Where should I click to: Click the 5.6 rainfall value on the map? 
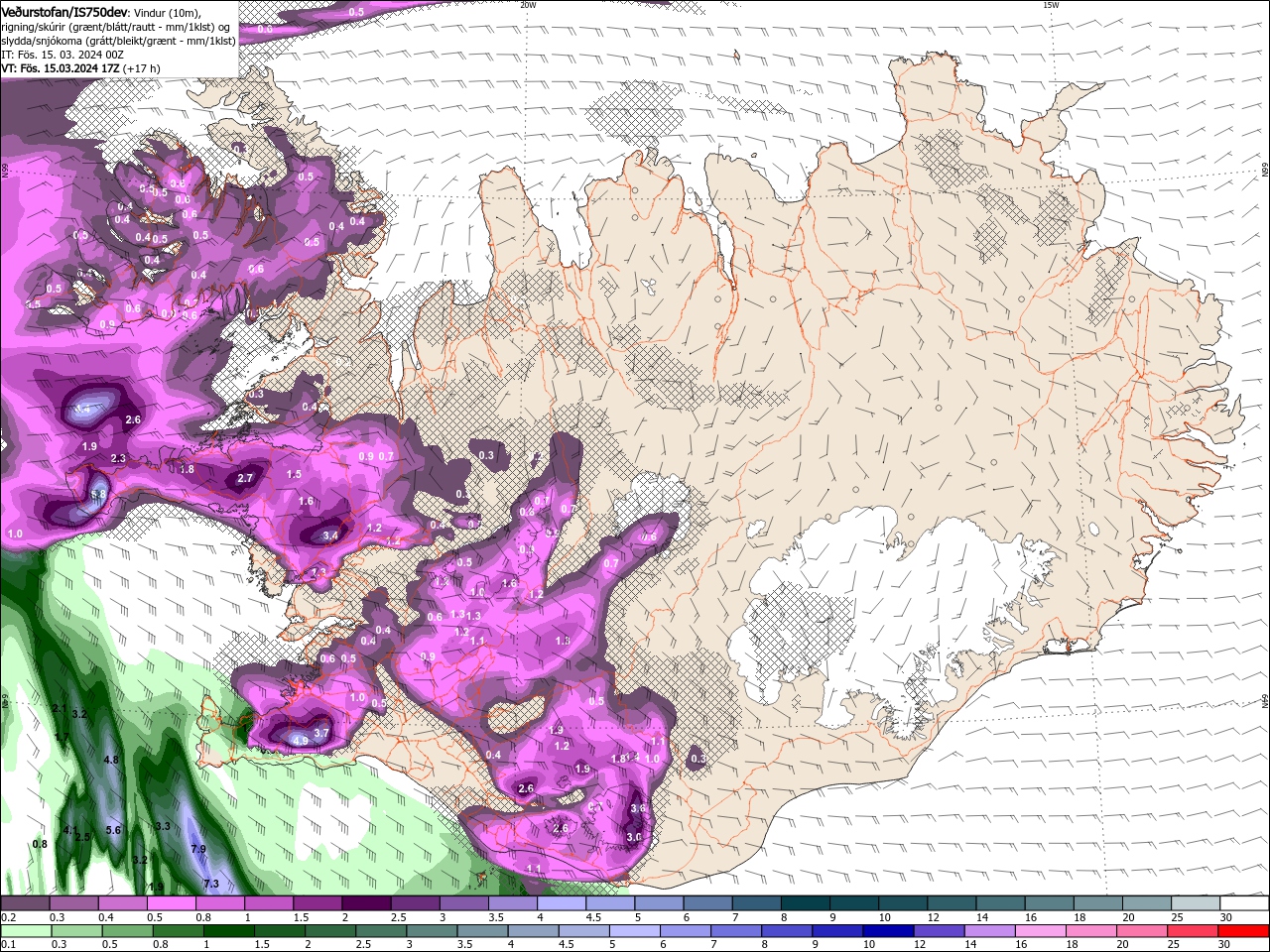pos(113,830)
